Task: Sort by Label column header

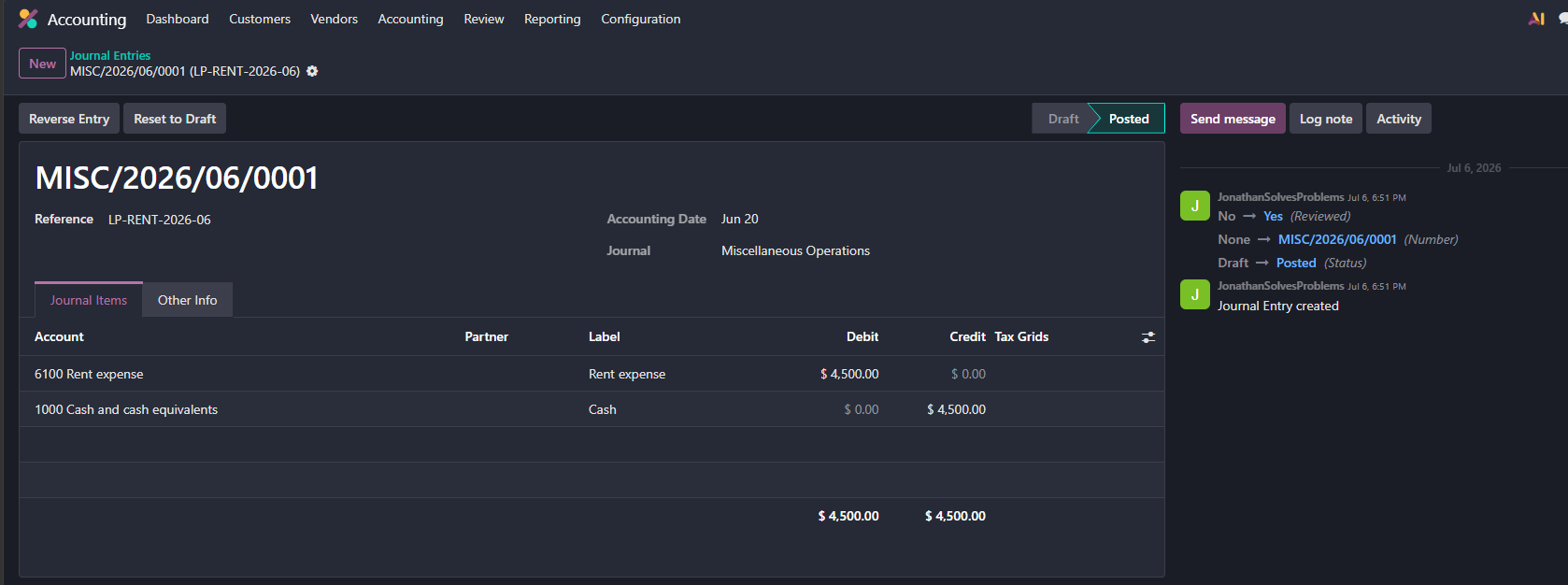Action: [605, 336]
